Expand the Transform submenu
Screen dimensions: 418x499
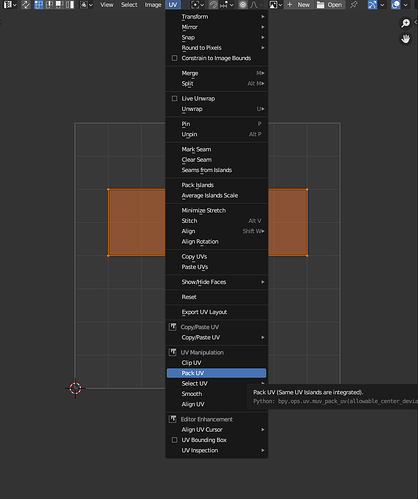(x=217, y=17)
